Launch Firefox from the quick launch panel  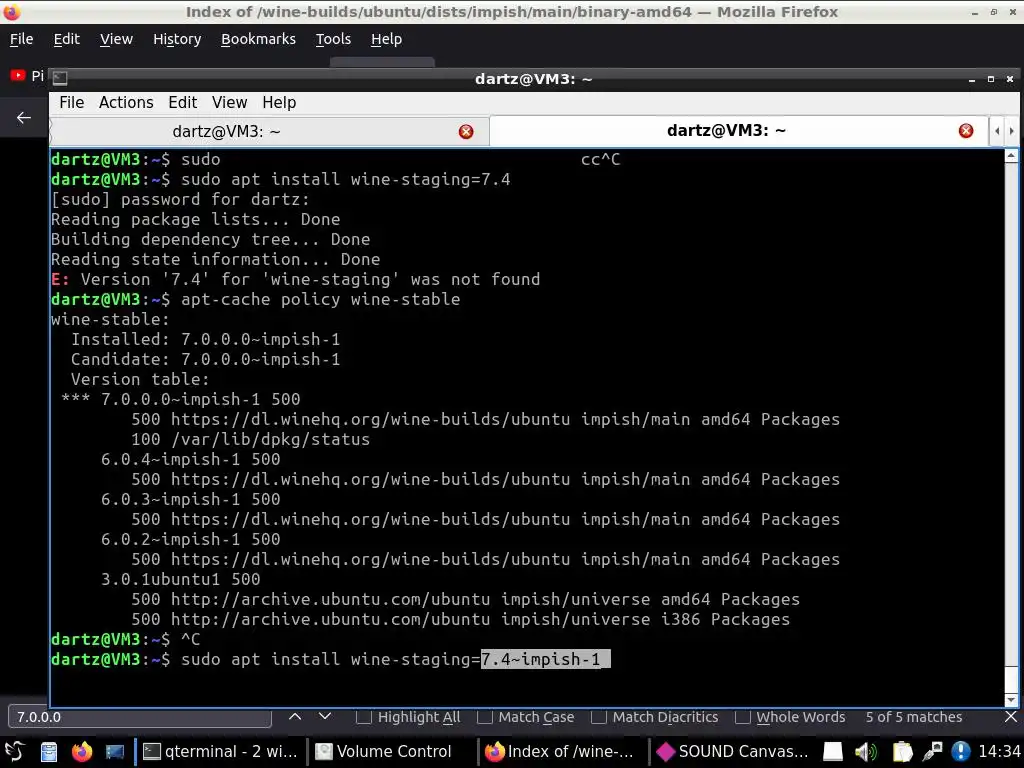(82, 752)
